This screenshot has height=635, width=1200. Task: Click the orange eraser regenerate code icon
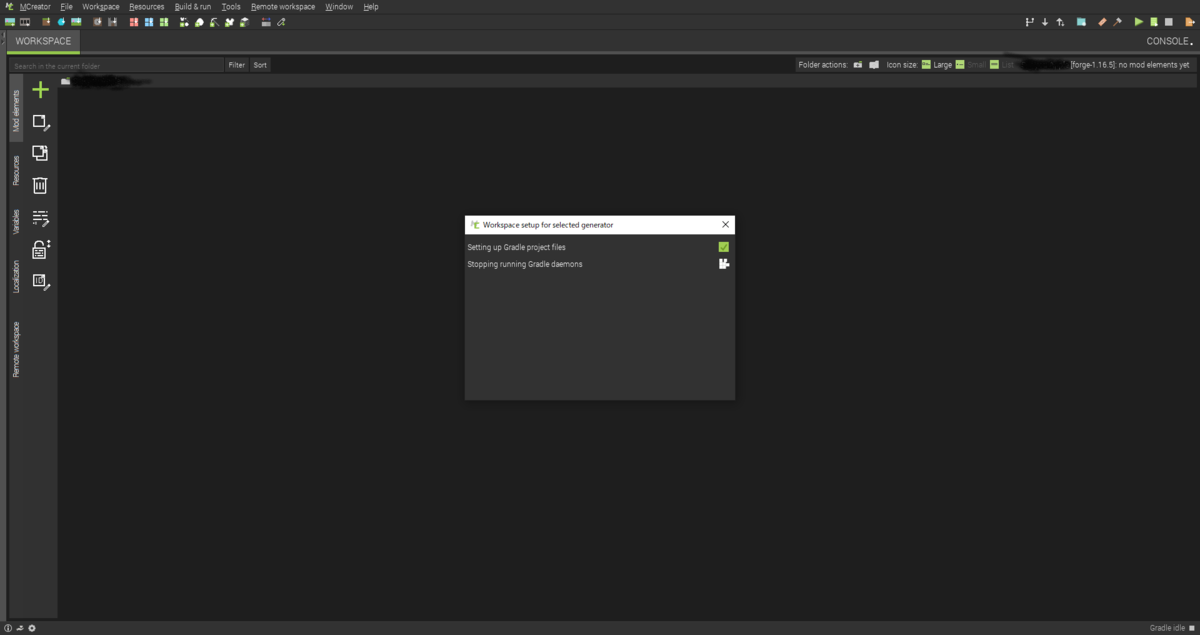point(1102,22)
